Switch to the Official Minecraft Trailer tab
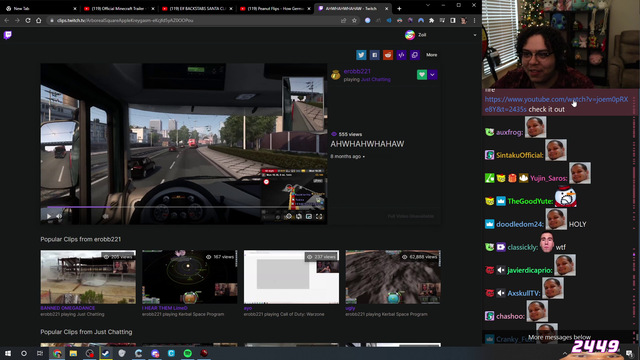Image resolution: width=640 pixels, height=360 pixels. (118, 8)
